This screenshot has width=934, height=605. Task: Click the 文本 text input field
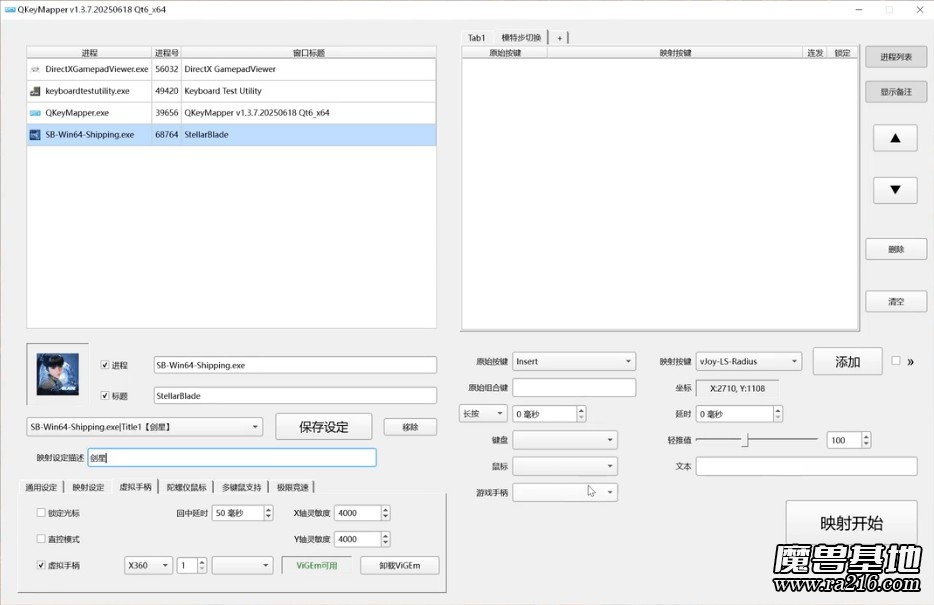tap(806, 466)
